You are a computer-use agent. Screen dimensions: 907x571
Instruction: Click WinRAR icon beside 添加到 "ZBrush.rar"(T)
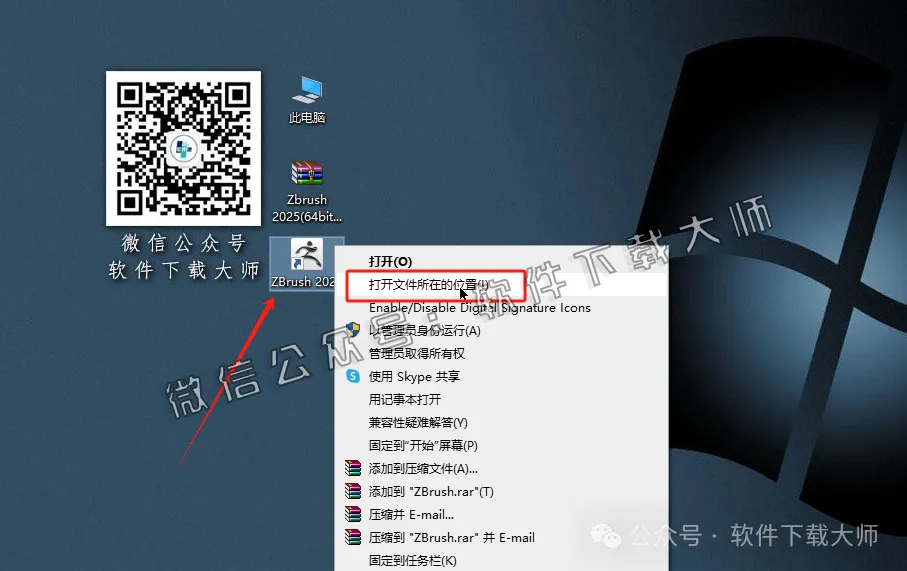(x=353, y=491)
